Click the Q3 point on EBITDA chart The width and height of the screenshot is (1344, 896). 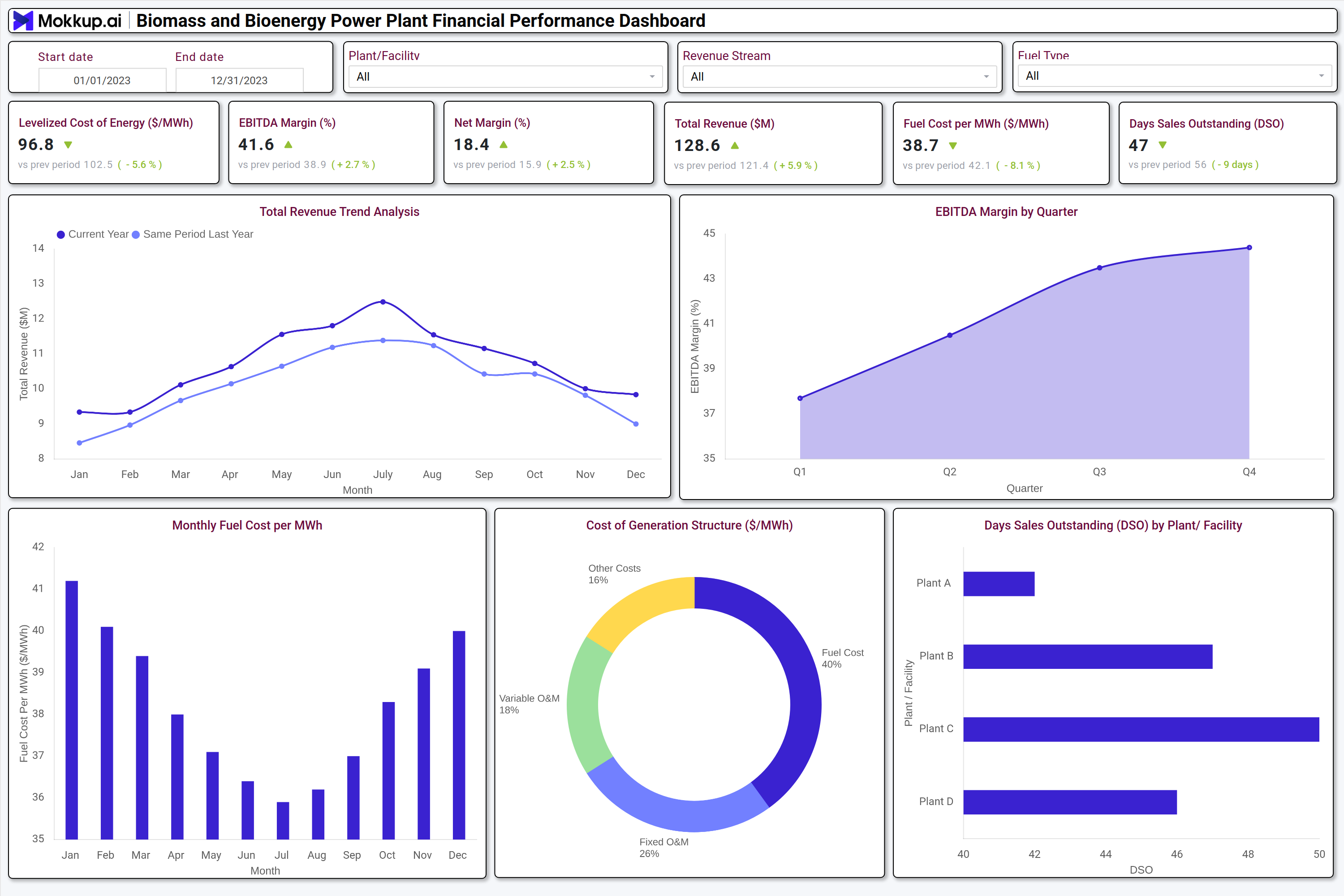point(1099,267)
